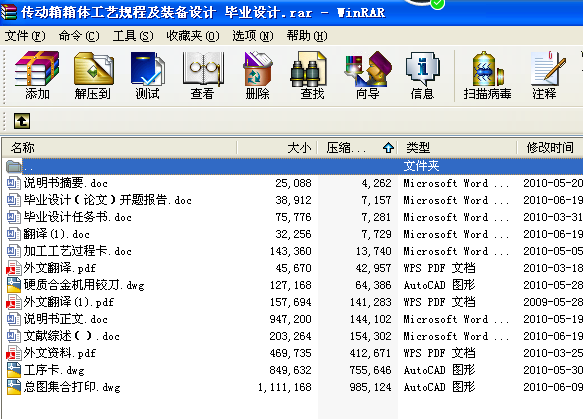Click the PDF icon of 外文资料.pdf

[x=13, y=353]
